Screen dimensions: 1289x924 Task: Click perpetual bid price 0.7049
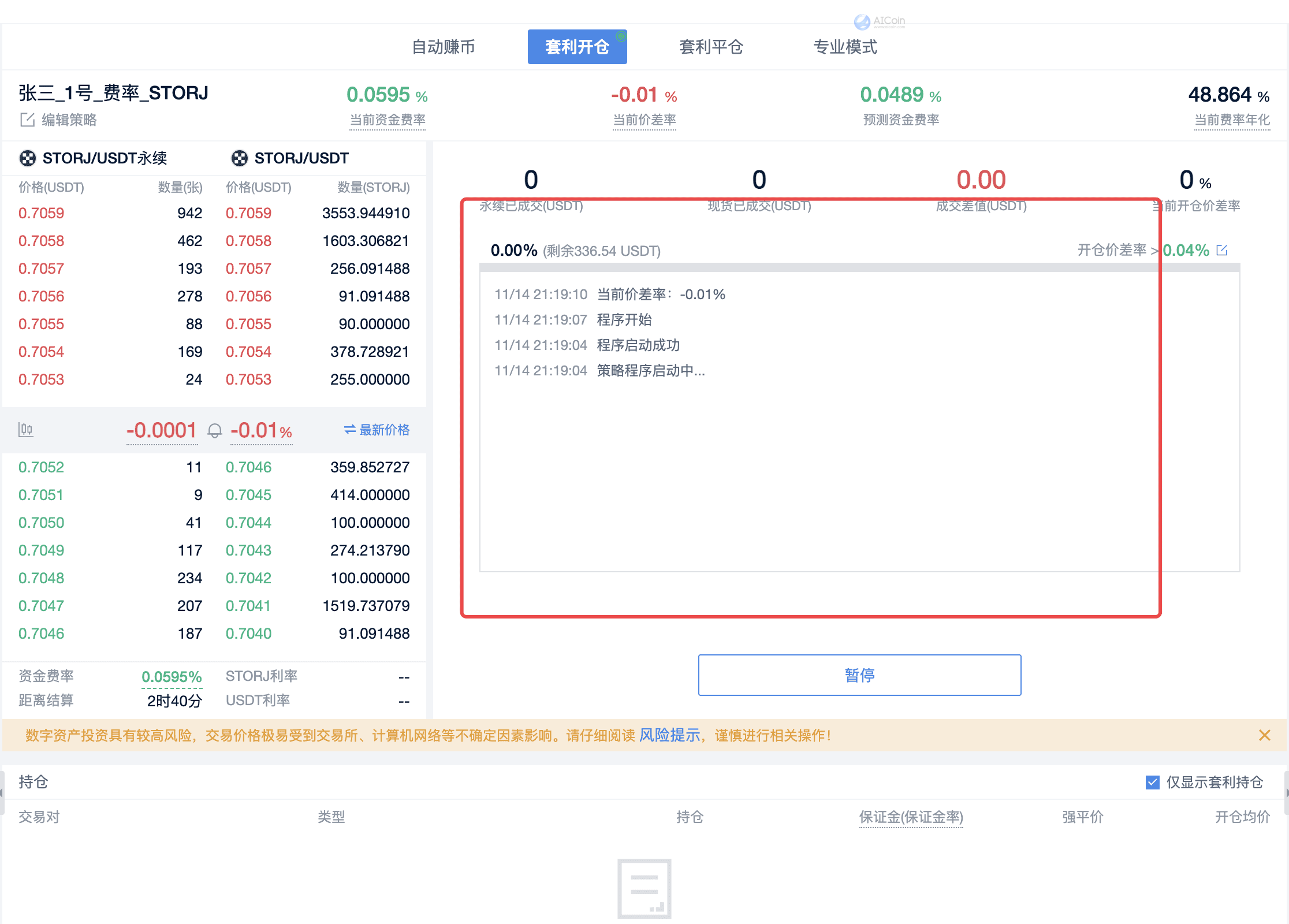pyautogui.click(x=41, y=550)
